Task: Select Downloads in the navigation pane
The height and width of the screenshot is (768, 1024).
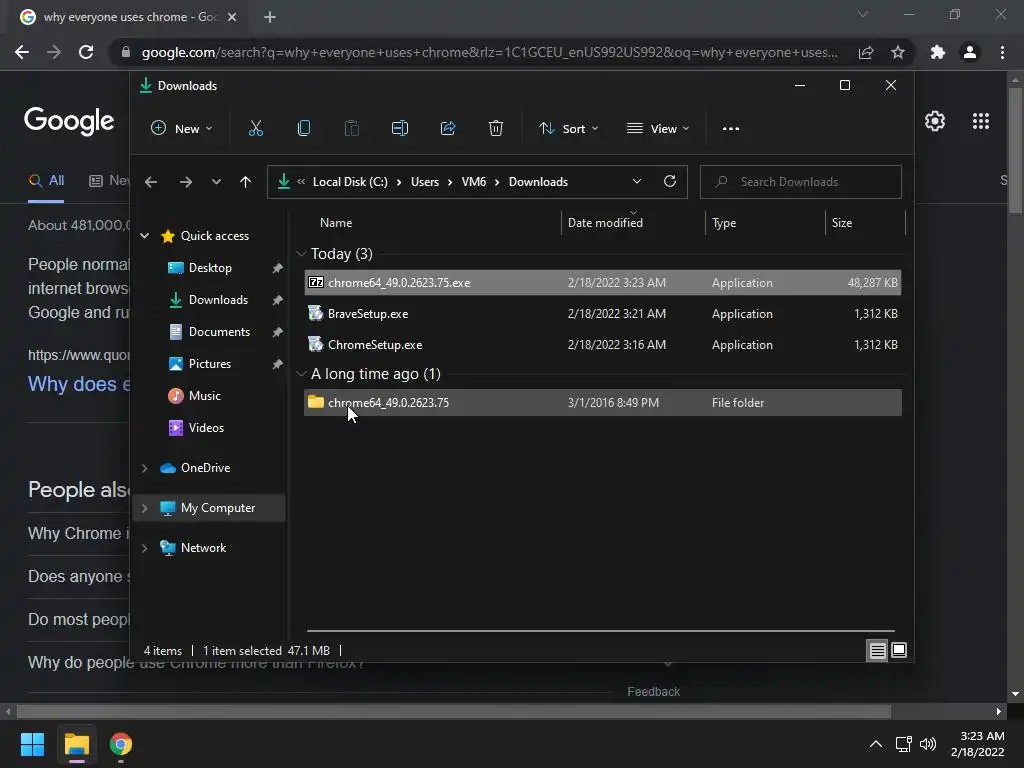Action: pos(217,300)
